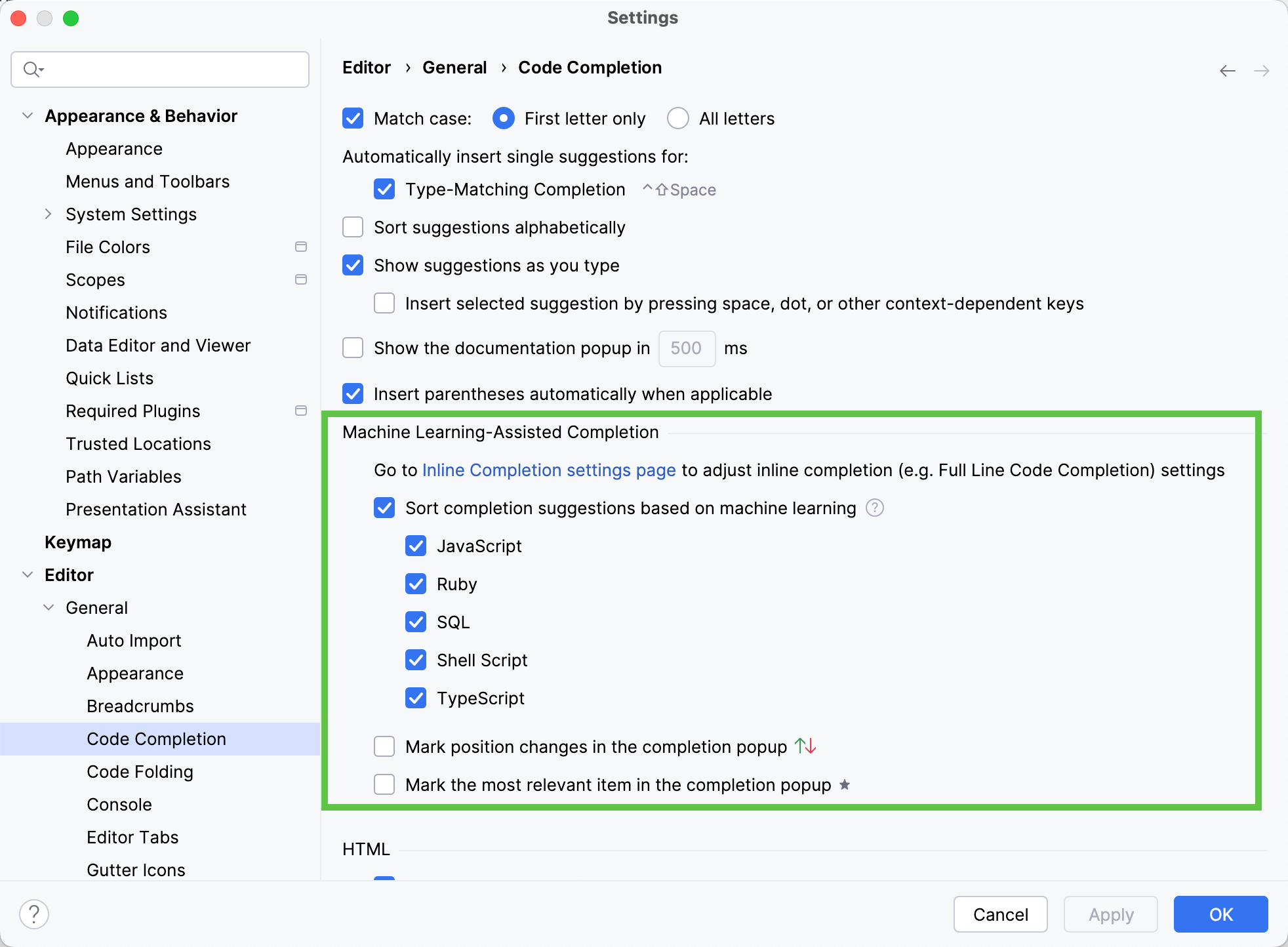1288x947 pixels.
Task: Open help via the question mark button
Action: tap(34, 913)
